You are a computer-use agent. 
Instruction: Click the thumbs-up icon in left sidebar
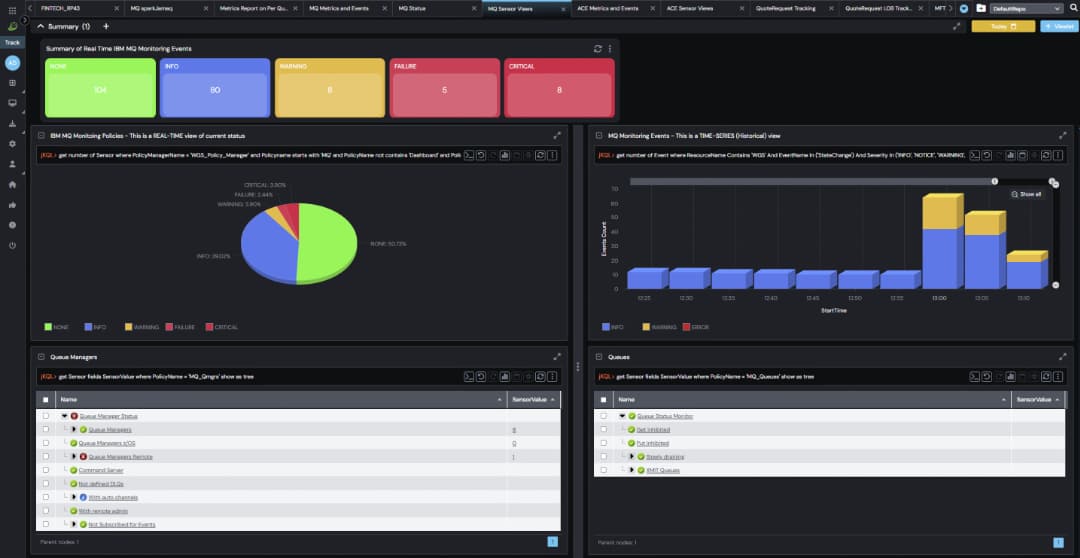[12, 205]
